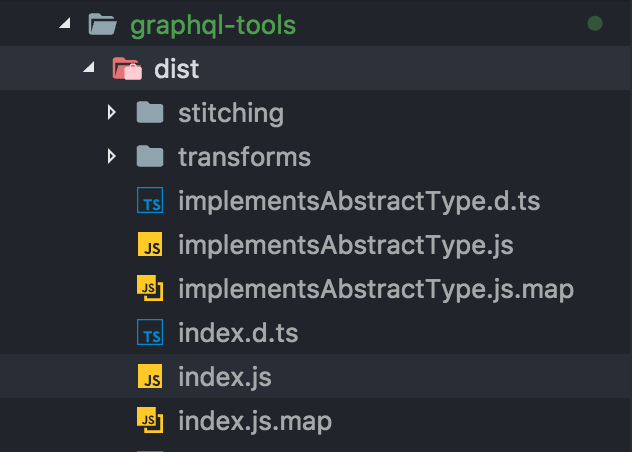The image size is (632, 452).
Task: Open index.d.ts file
Action: 238,333
